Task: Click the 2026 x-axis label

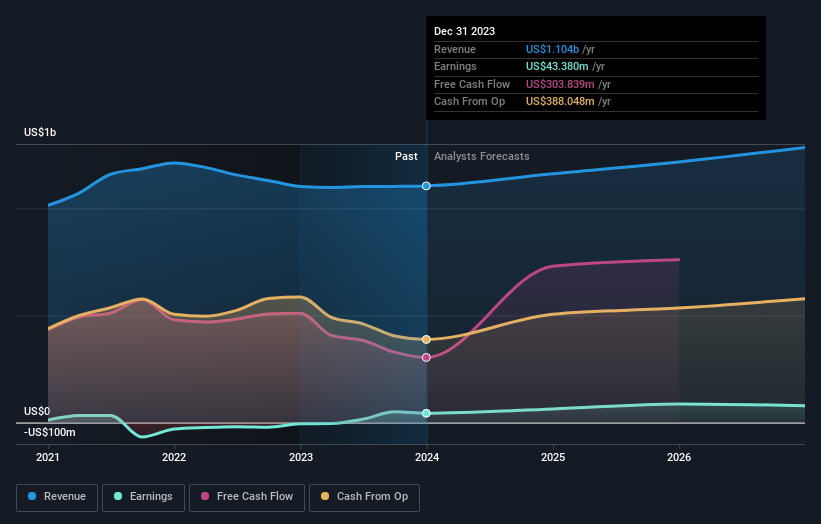Action: 679,457
